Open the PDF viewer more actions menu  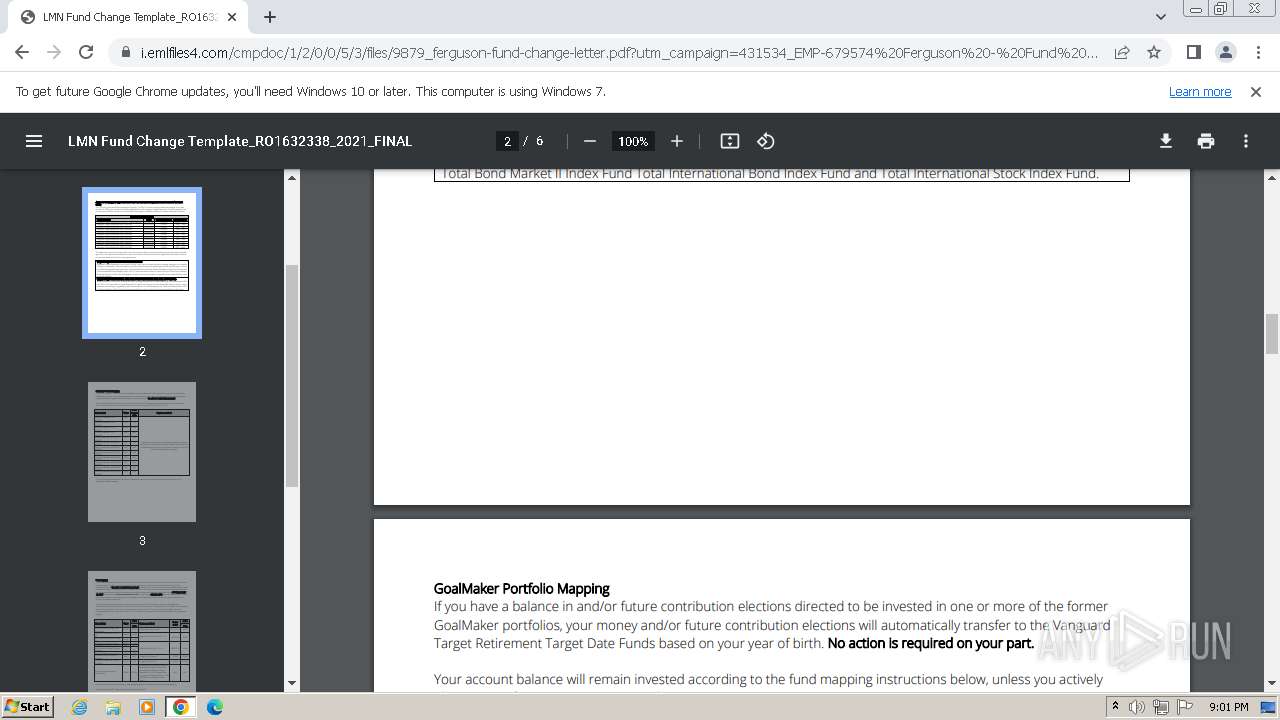(1246, 141)
